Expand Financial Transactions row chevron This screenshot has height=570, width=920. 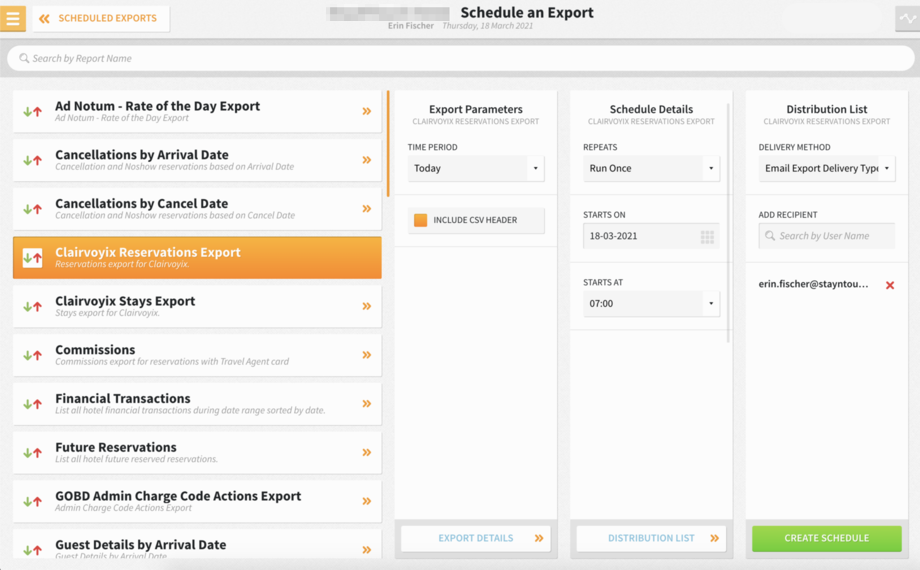click(x=367, y=403)
